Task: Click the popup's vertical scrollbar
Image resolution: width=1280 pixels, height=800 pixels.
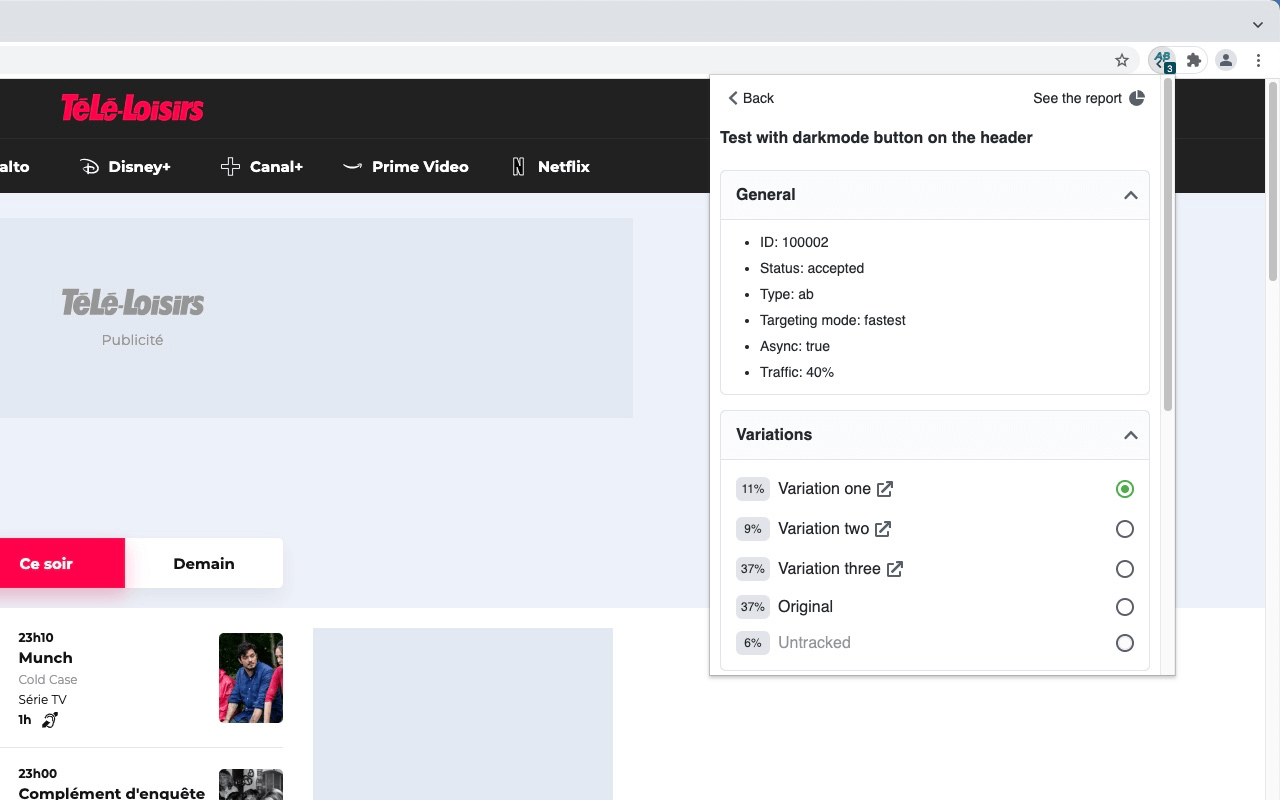Action: pos(1167,250)
